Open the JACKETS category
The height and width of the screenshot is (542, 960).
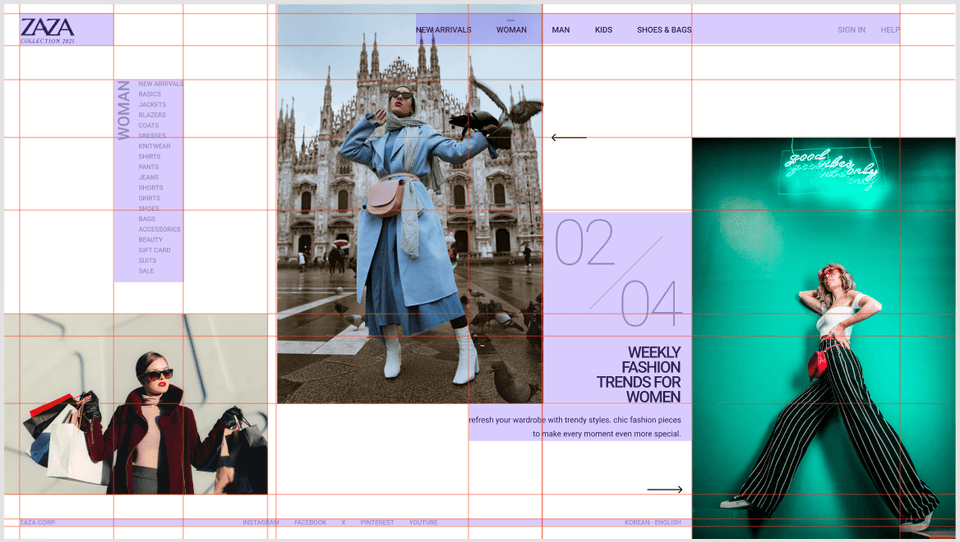[x=152, y=105]
